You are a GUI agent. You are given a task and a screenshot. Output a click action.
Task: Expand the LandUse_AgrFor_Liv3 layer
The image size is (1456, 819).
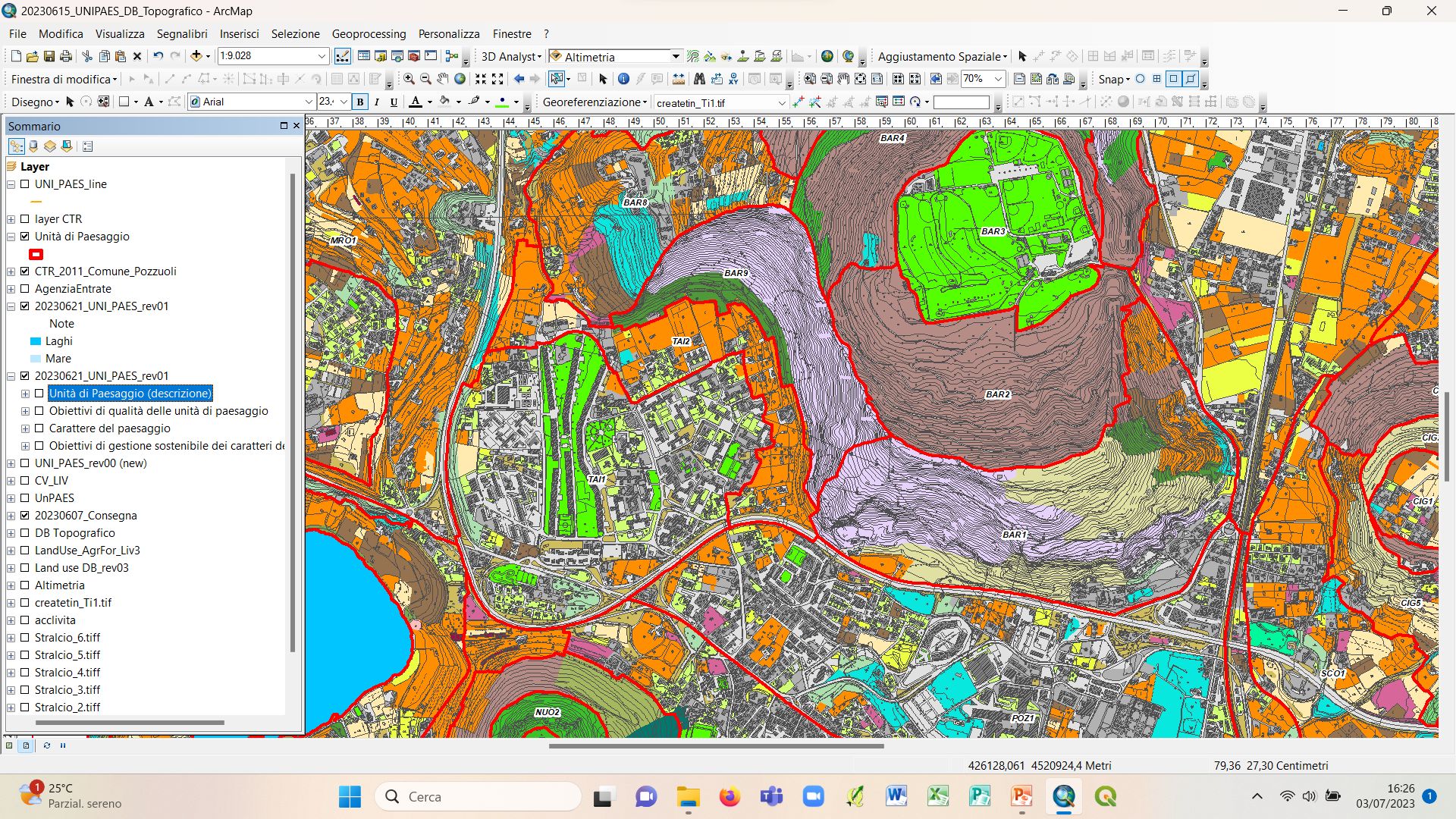(11, 551)
